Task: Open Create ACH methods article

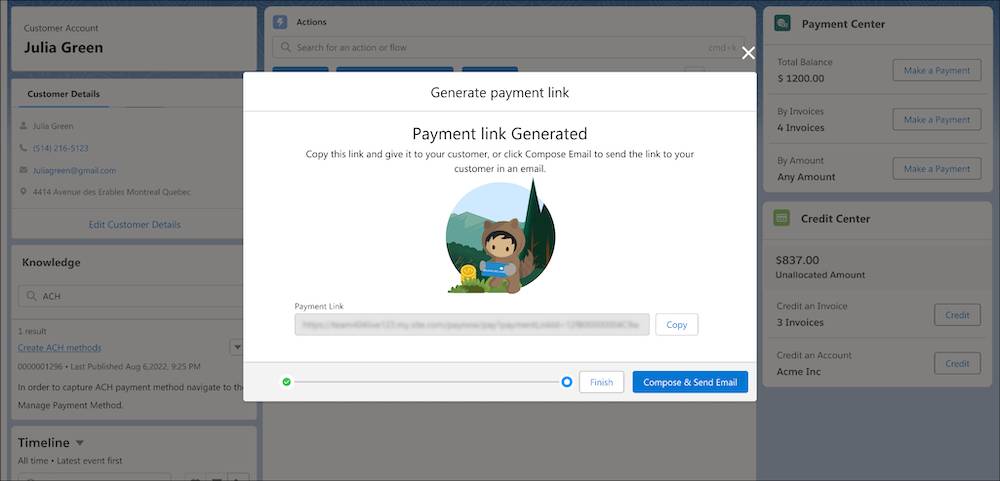Action: 60,348
